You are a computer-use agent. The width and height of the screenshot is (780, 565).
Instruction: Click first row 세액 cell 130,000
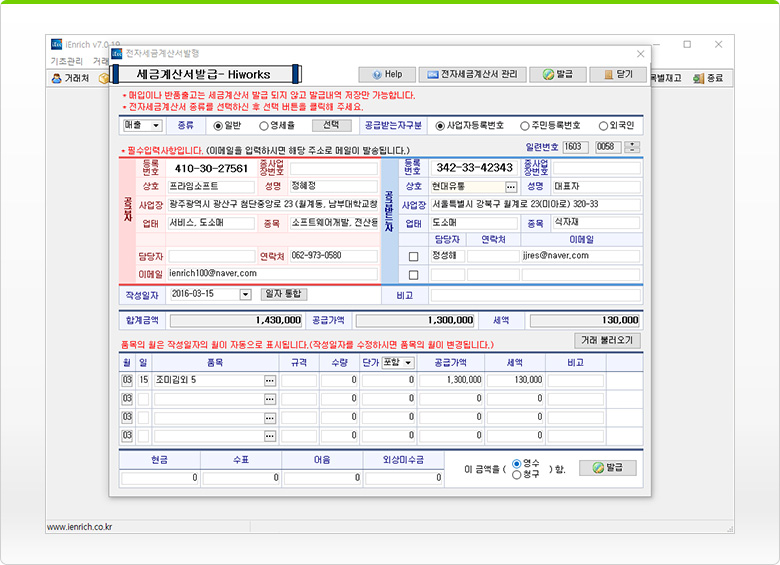[x=515, y=380]
